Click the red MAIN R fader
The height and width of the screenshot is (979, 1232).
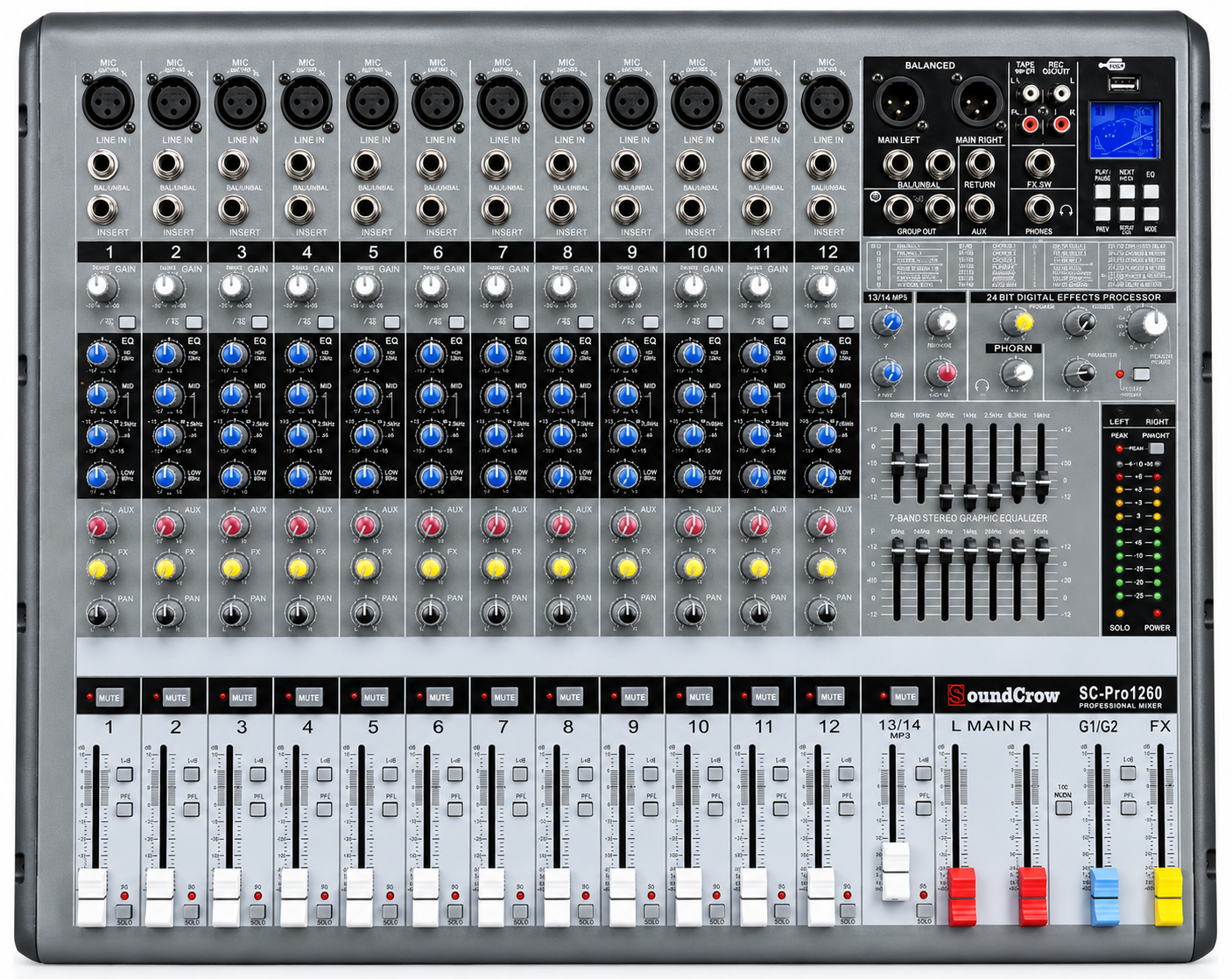click(x=1032, y=897)
